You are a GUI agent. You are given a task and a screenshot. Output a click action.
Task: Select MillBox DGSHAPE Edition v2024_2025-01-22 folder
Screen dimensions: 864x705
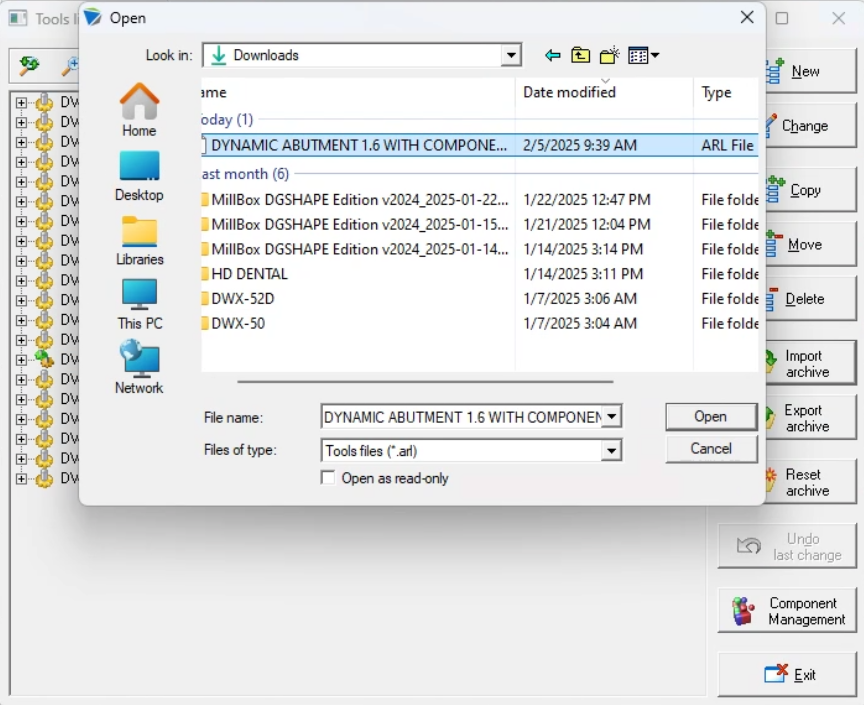pyautogui.click(x=479, y=200)
